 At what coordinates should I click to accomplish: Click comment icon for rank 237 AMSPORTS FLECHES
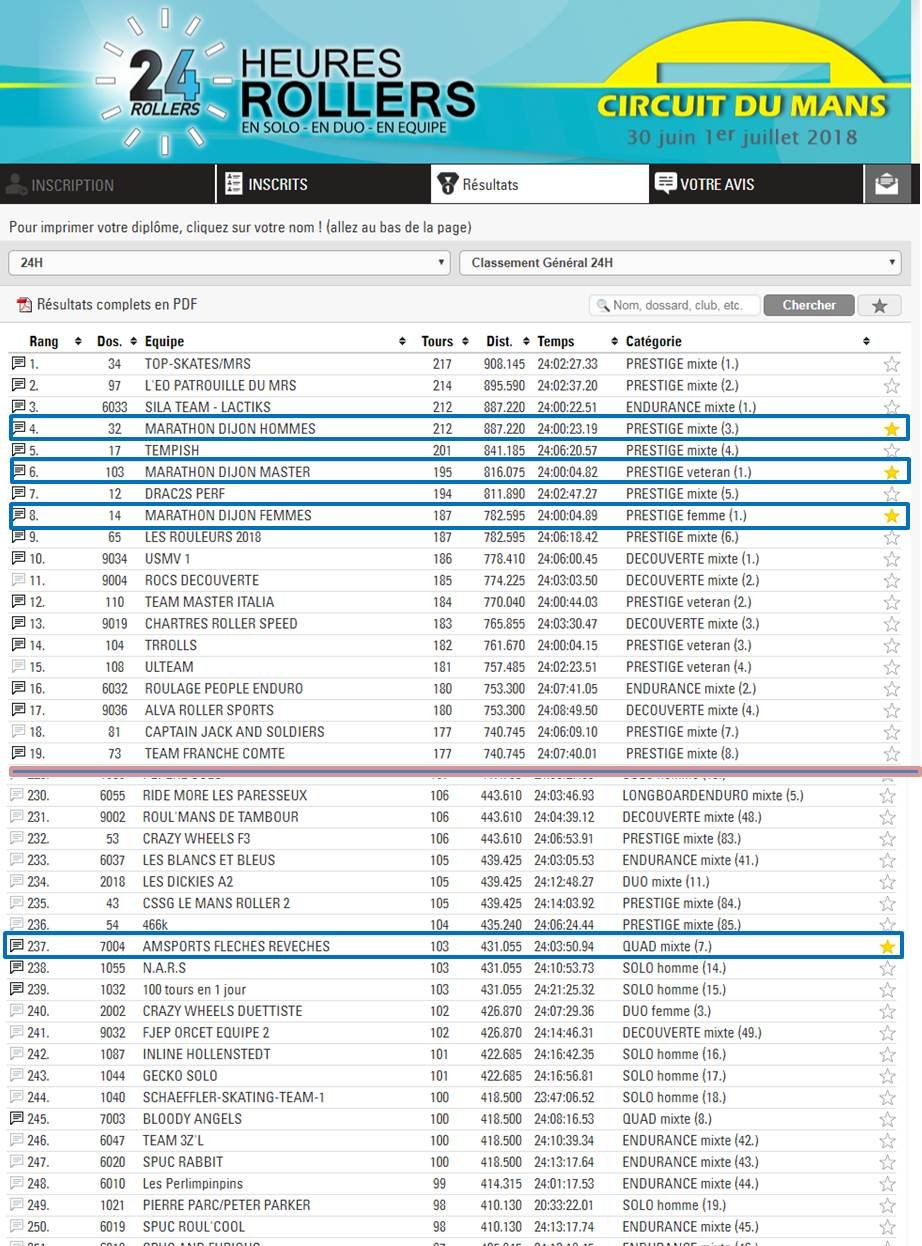[17, 946]
